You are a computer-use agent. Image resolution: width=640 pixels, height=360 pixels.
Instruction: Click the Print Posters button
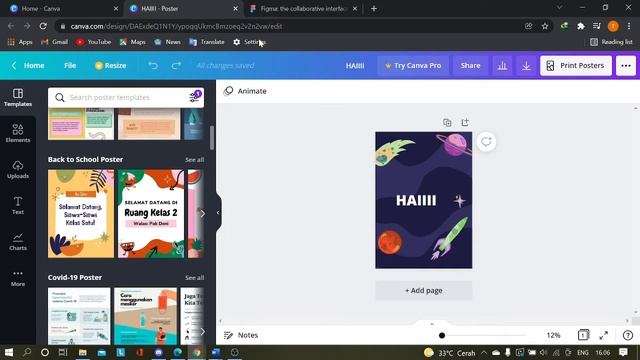(x=576, y=65)
